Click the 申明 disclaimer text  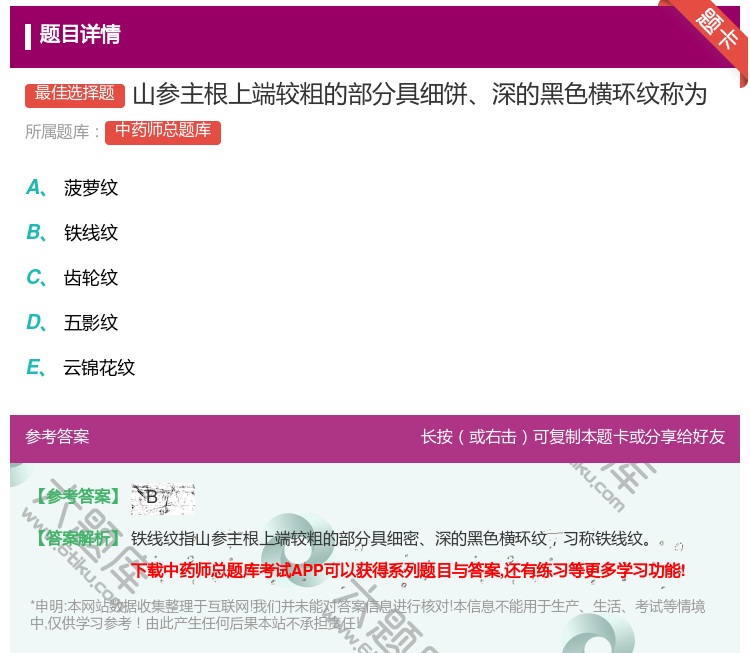367,615
